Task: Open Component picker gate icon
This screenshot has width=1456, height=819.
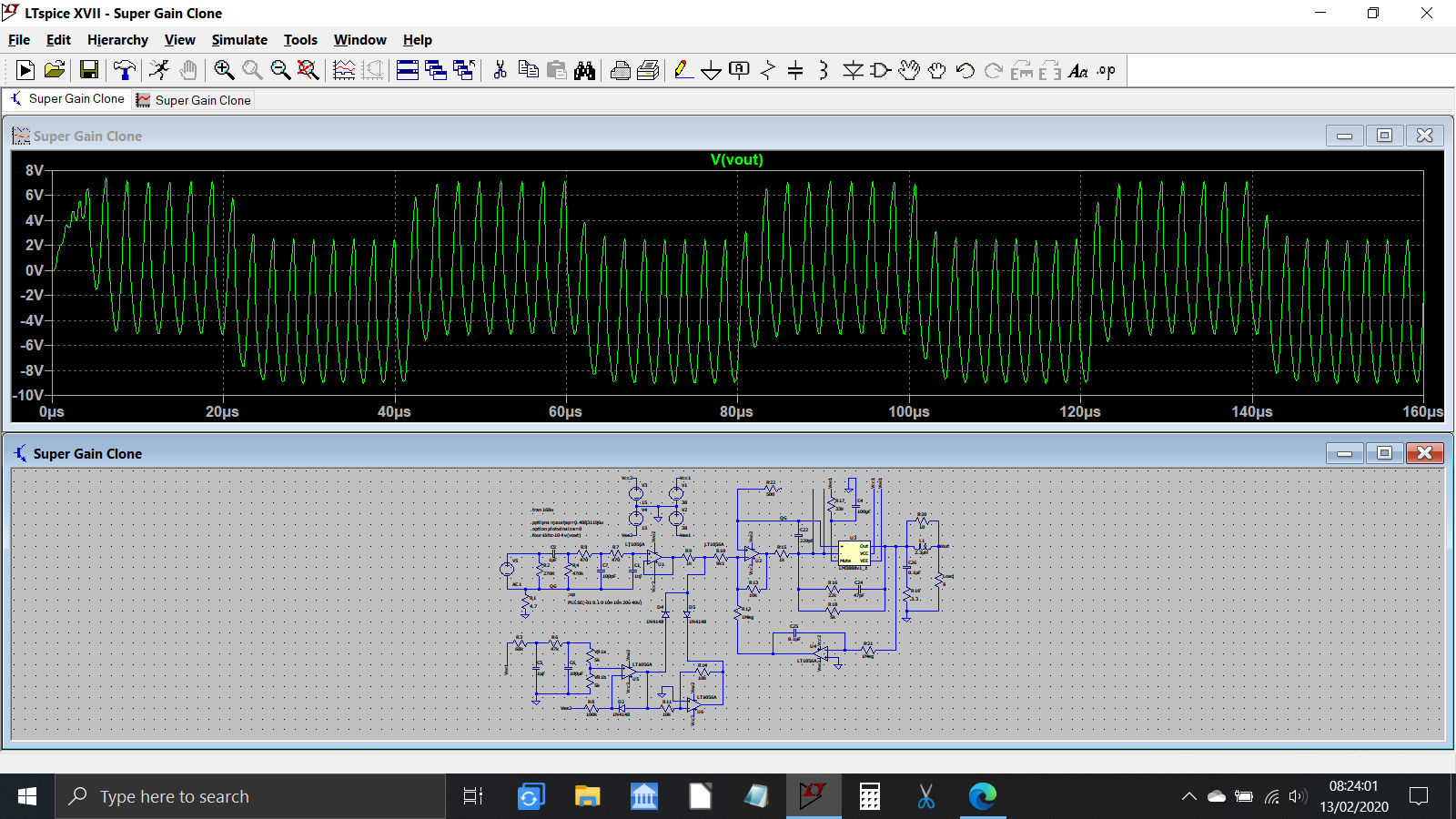Action: click(880, 70)
